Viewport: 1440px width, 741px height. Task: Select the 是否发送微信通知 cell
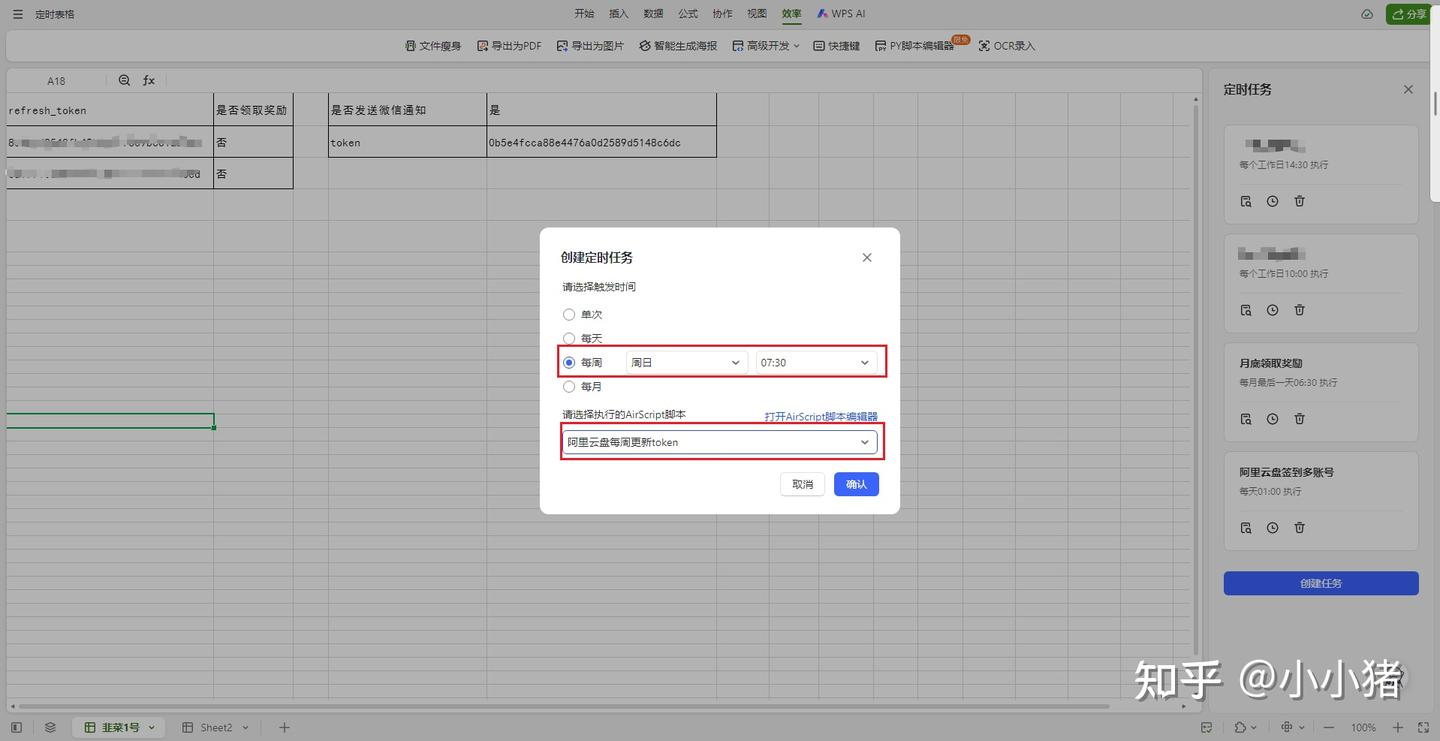408,110
